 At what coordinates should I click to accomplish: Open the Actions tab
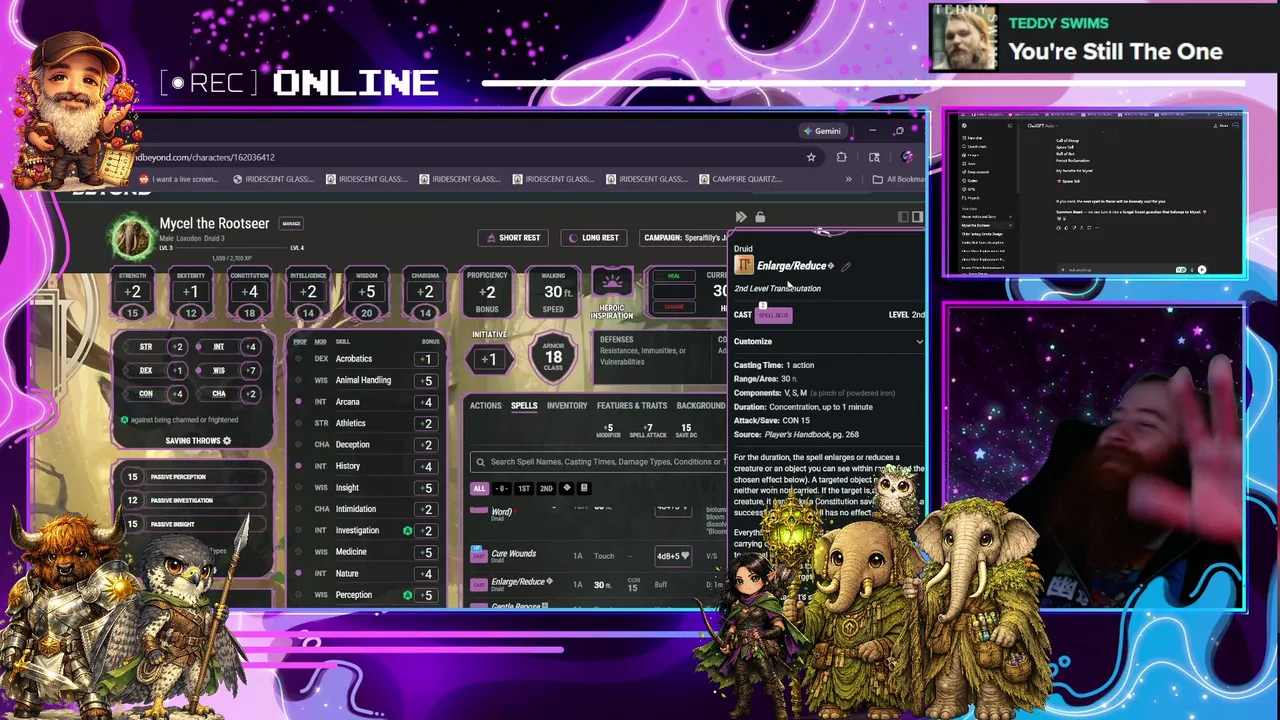pyautogui.click(x=486, y=406)
